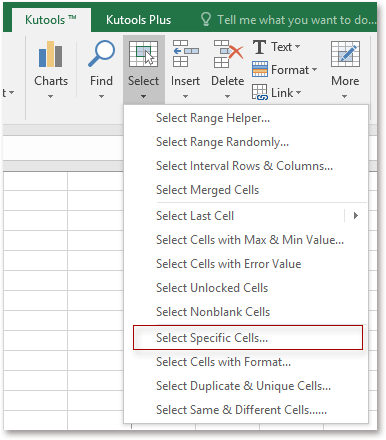
Task: Click the Find label text
Action: pyautogui.click(x=101, y=81)
